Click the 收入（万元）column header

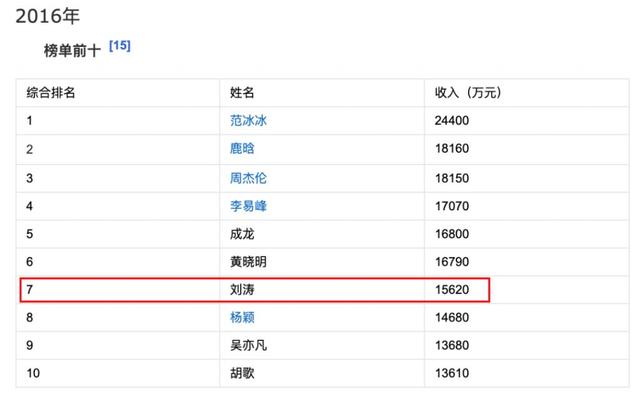468,93
